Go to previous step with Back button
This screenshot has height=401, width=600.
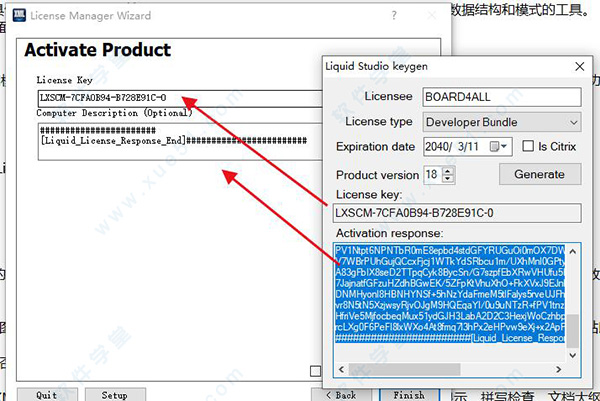click(x=343, y=394)
